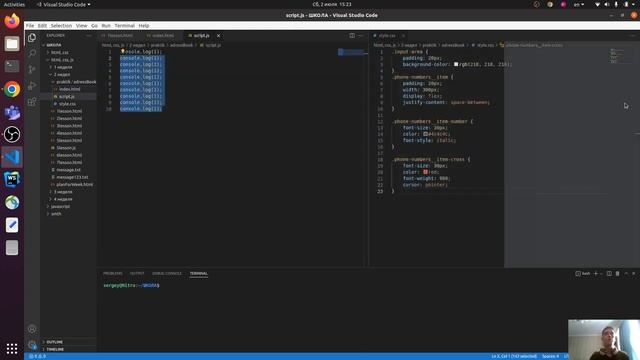Open the Extensions view
The image size is (640, 360).
click(32, 102)
